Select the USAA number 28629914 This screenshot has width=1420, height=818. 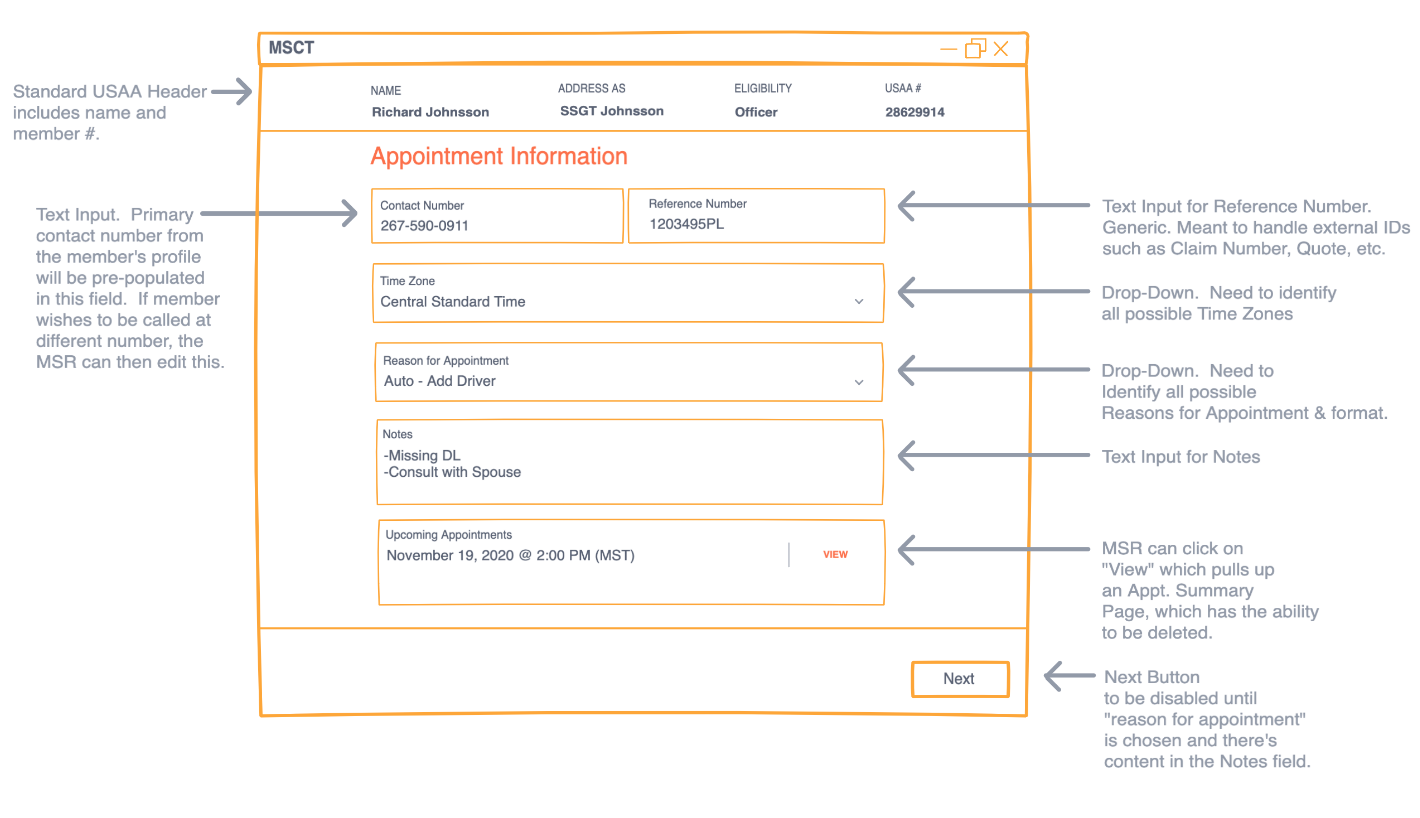915,112
